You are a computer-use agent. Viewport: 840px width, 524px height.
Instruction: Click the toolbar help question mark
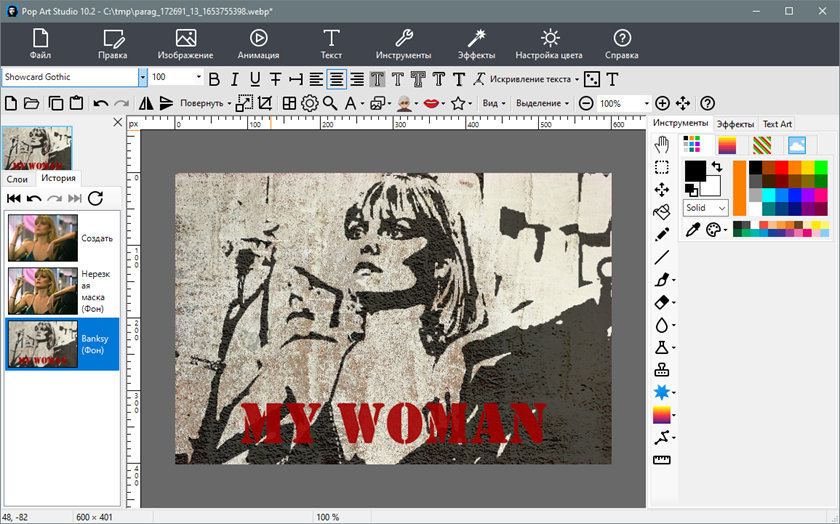[708, 103]
